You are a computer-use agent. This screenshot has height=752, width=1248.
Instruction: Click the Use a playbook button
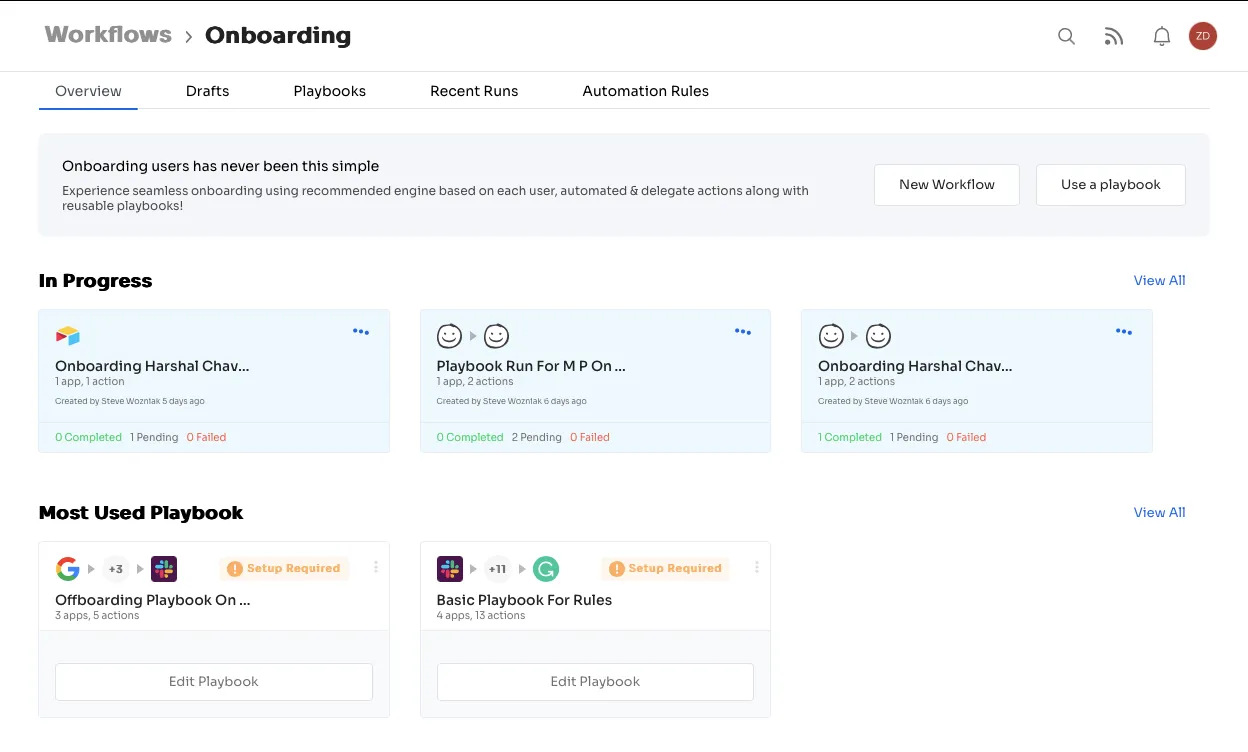coord(1111,185)
